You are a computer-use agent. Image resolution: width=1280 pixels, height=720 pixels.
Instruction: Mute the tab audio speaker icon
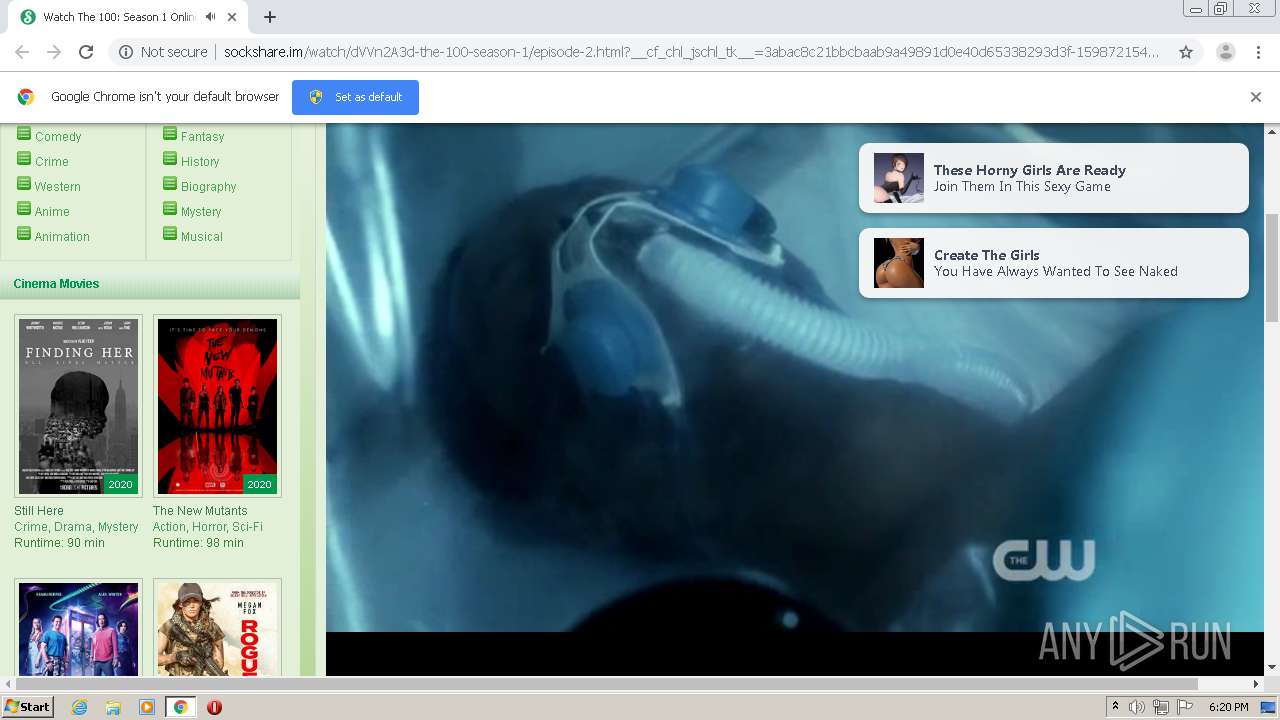tap(211, 17)
